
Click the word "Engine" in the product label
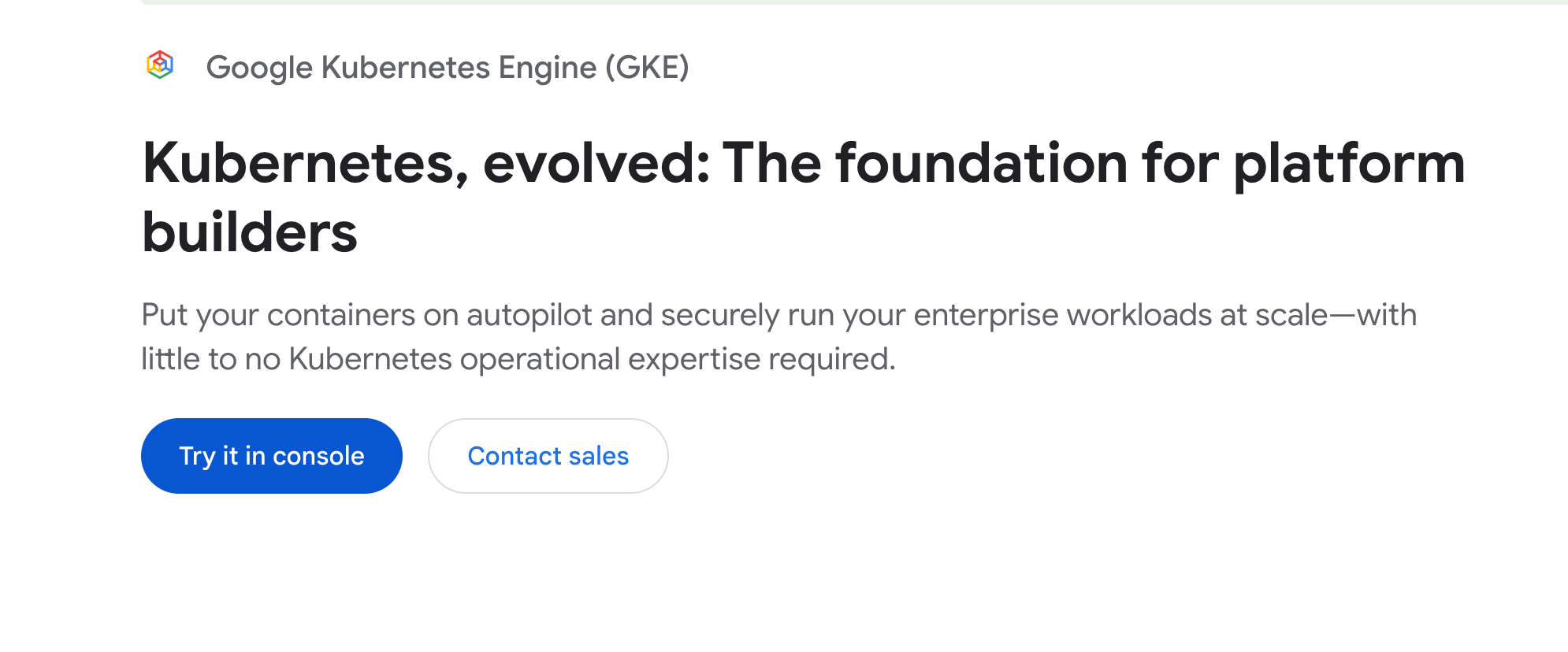point(547,68)
